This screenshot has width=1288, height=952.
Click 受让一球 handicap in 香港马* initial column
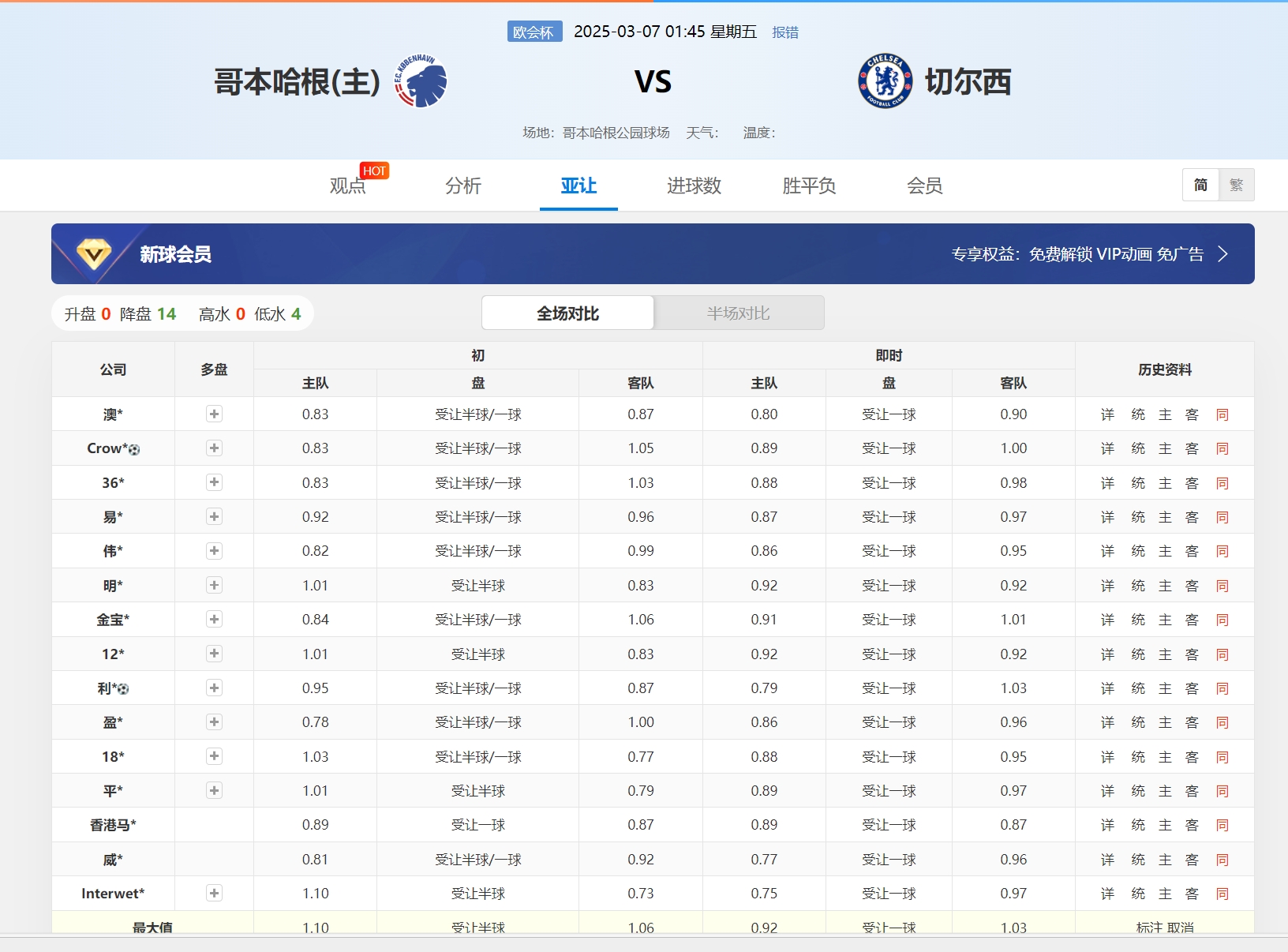coord(478,825)
